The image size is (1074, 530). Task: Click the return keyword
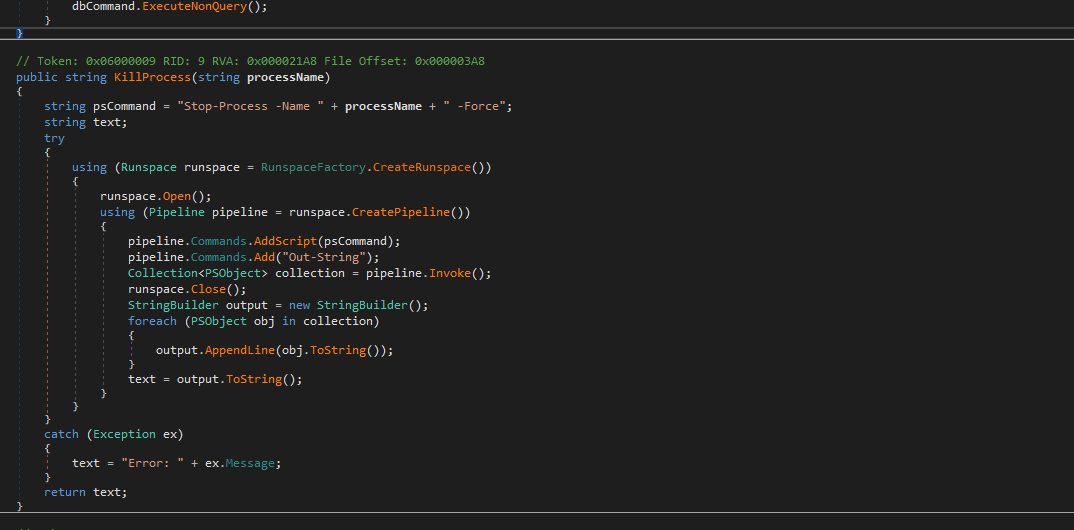coord(65,492)
